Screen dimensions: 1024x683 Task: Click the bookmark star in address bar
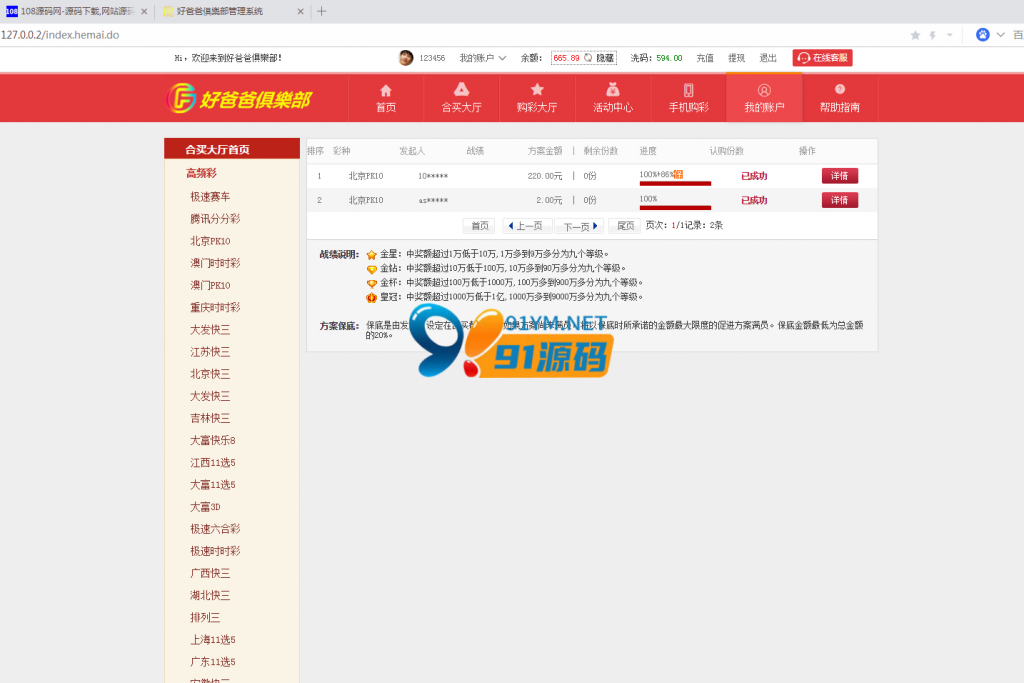(916, 35)
